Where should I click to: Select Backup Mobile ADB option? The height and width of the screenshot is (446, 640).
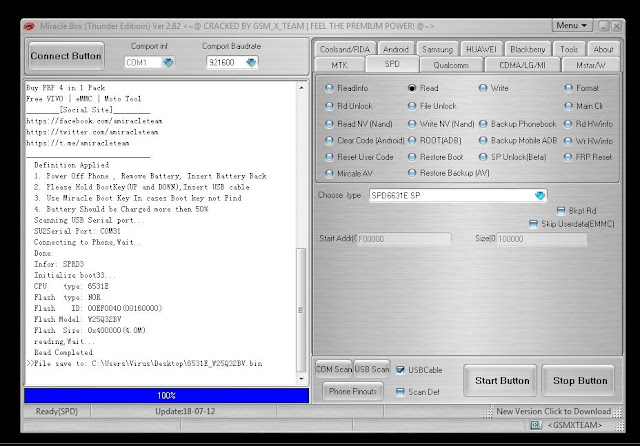point(518,140)
